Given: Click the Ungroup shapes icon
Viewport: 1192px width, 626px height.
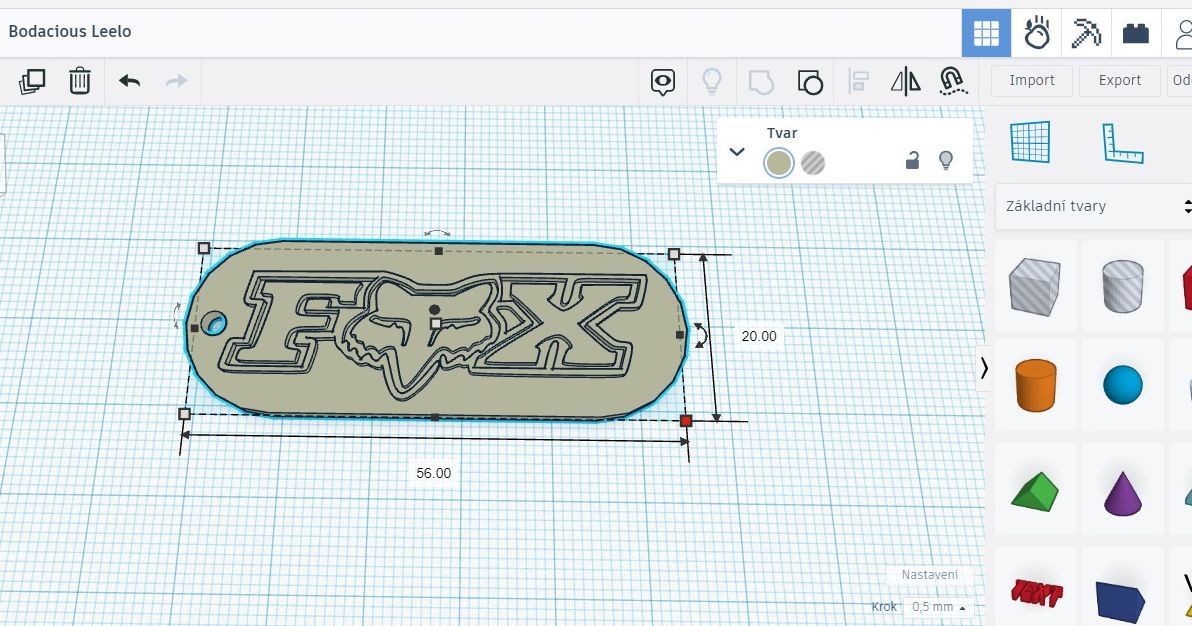Looking at the screenshot, I should tap(810, 81).
